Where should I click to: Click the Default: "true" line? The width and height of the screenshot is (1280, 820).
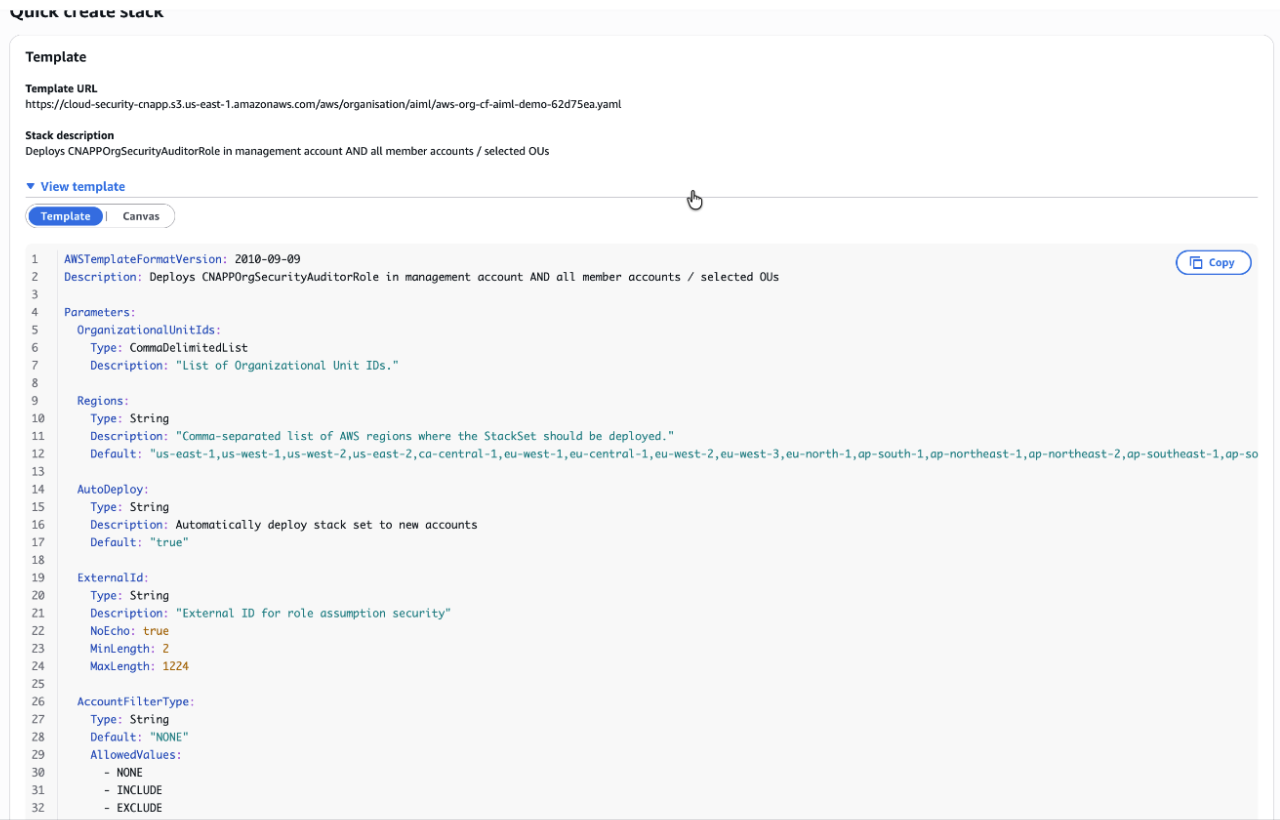(x=139, y=542)
